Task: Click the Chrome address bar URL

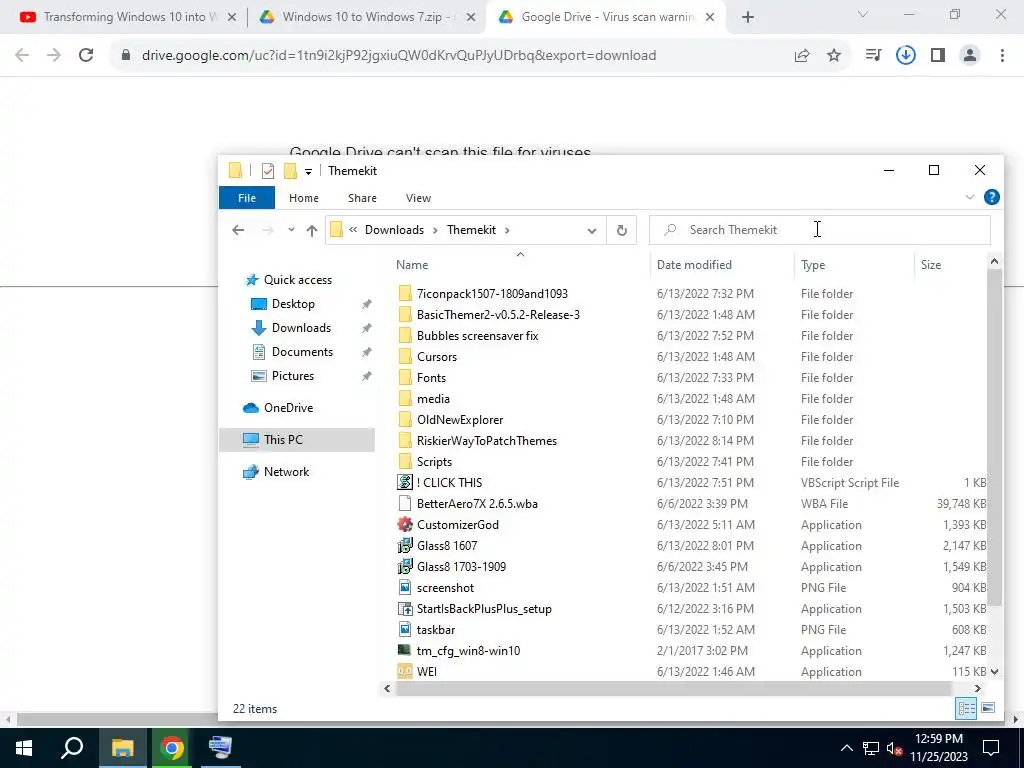Action: click(x=399, y=56)
